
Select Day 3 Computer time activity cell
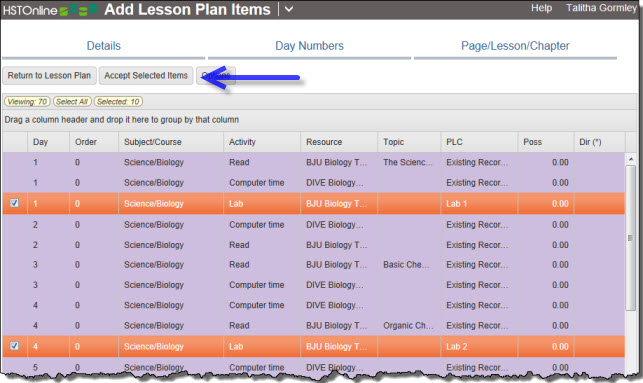pyautogui.click(x=262, y=285)
